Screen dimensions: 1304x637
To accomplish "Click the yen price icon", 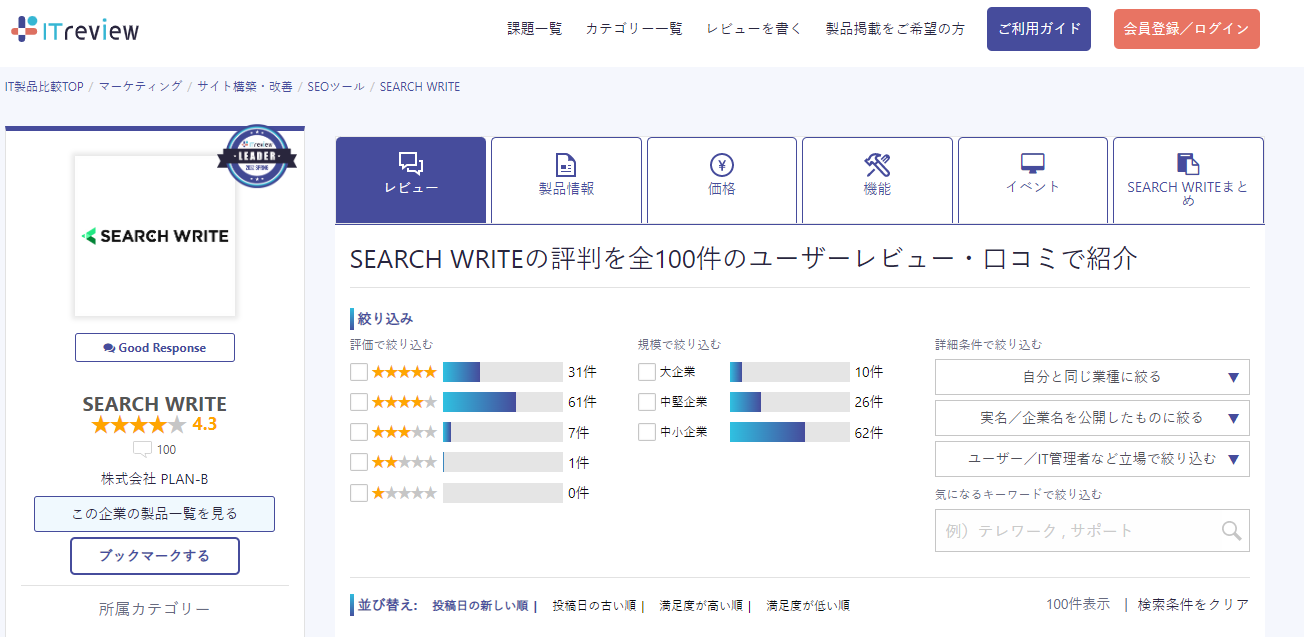I will pyautogui.click(x=722, y=164).
